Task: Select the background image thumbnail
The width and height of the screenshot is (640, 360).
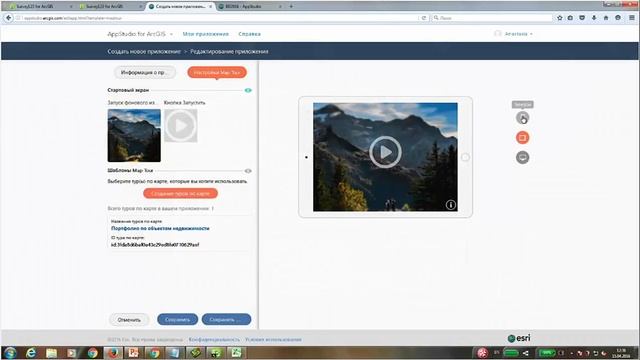Action: (134, 136)
